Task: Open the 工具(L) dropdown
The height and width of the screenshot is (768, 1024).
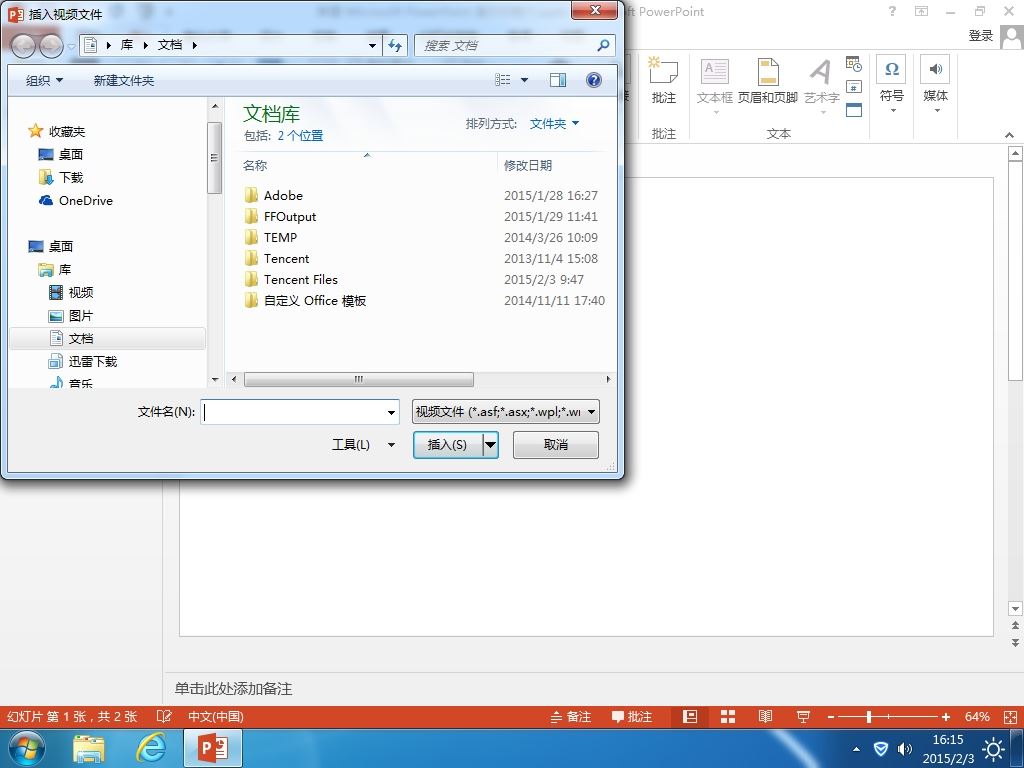Action: (x=364, y=444)
